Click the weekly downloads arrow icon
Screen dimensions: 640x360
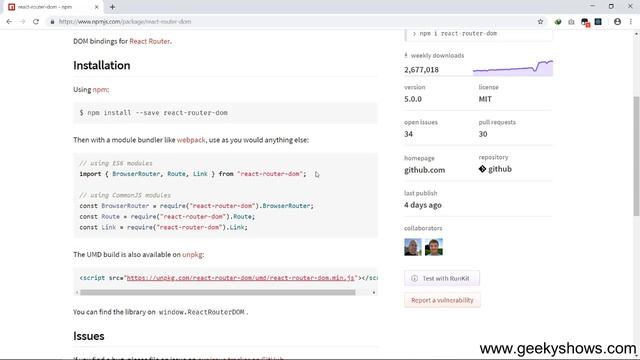tap(406, 55)
